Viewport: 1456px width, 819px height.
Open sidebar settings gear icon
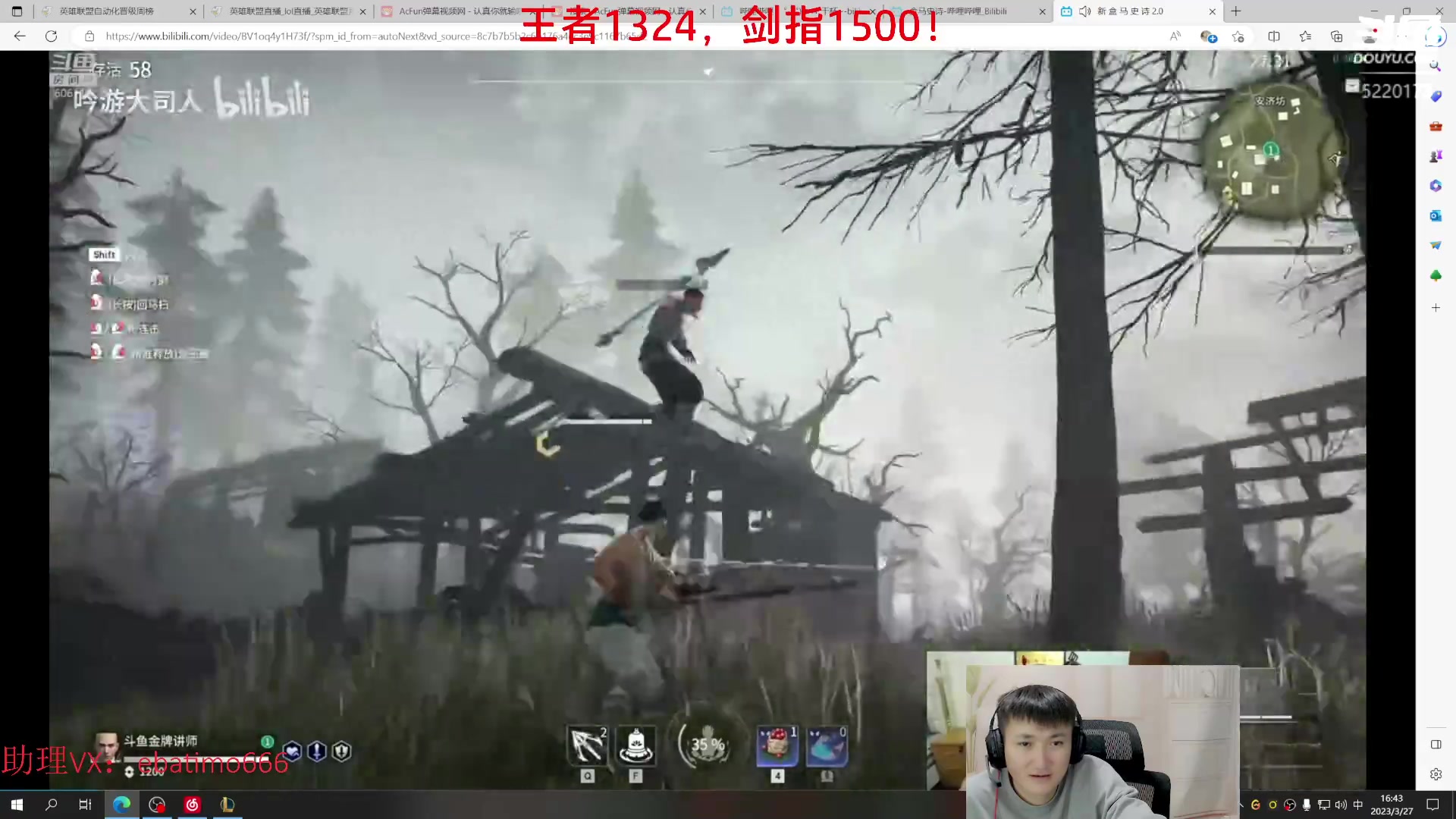pyautogui.click(x=1436, y=774)
